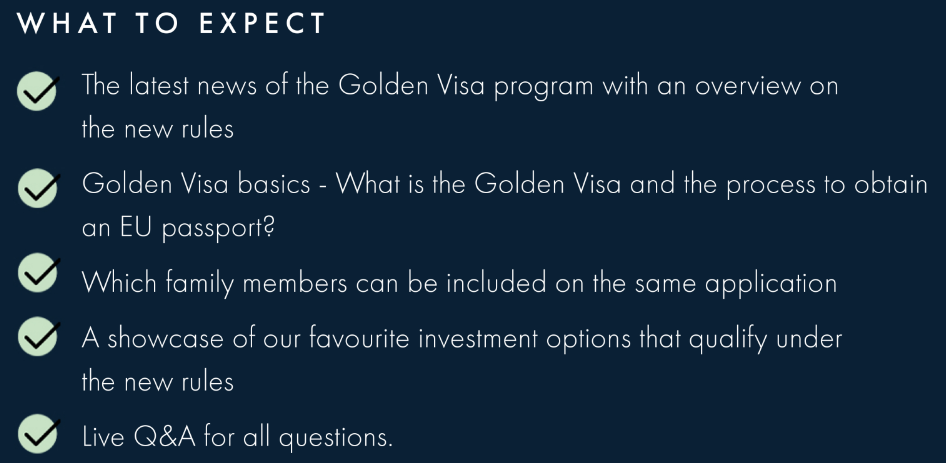Select the checkmark beside 'Which family members'

pos(37,272)
